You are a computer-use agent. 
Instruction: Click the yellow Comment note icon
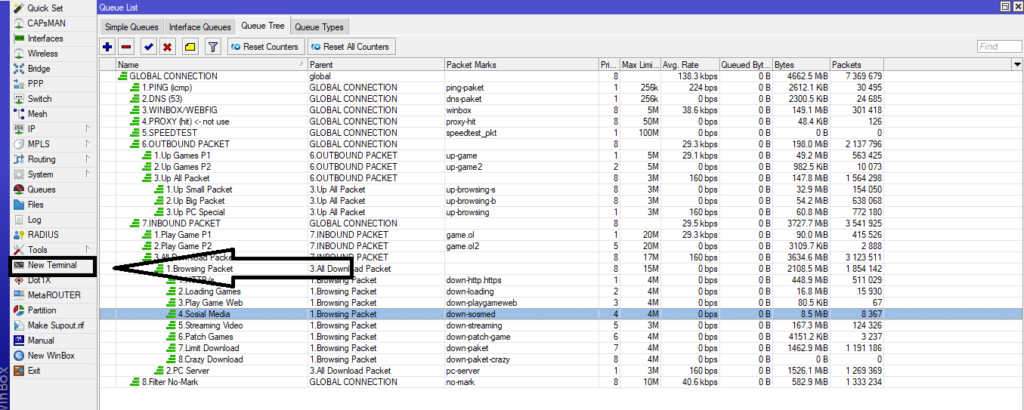(189, 46)
